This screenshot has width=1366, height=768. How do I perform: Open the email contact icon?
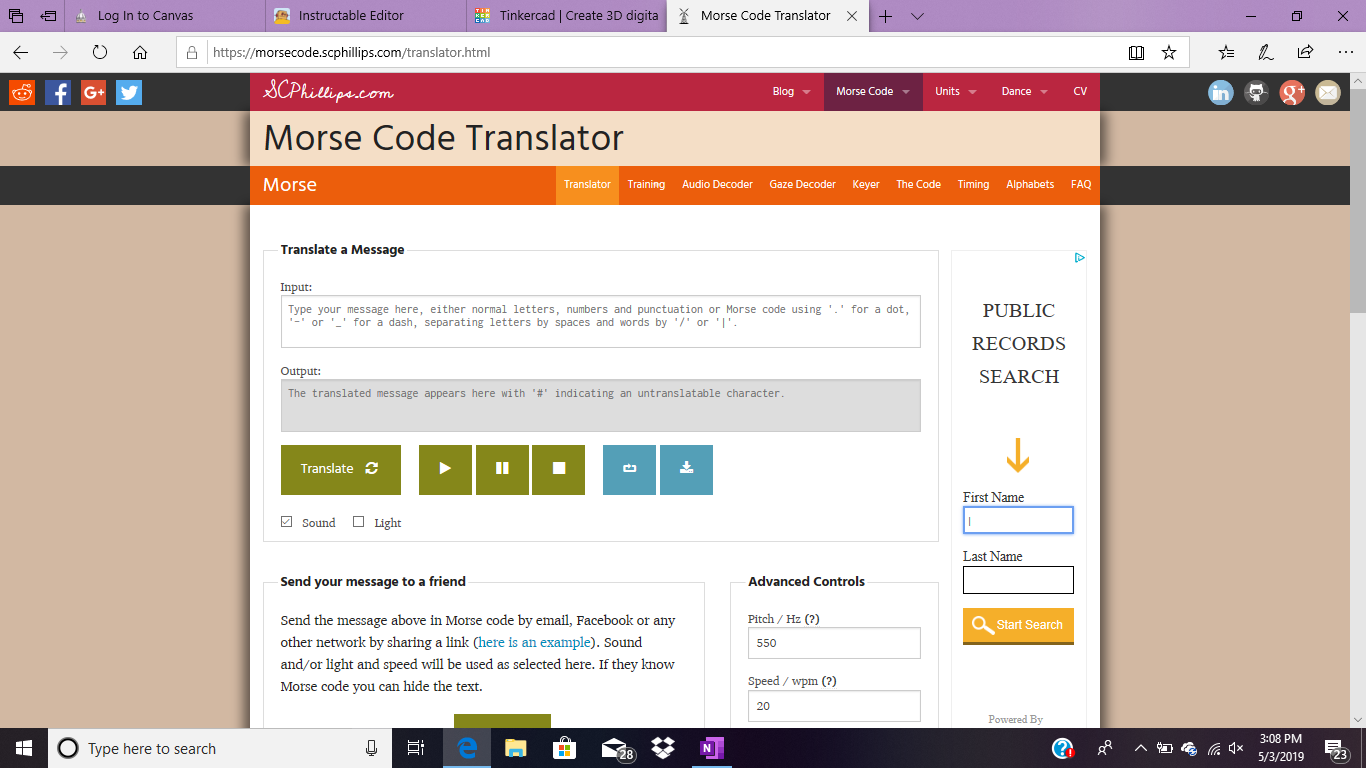(x=1328, y=92)
